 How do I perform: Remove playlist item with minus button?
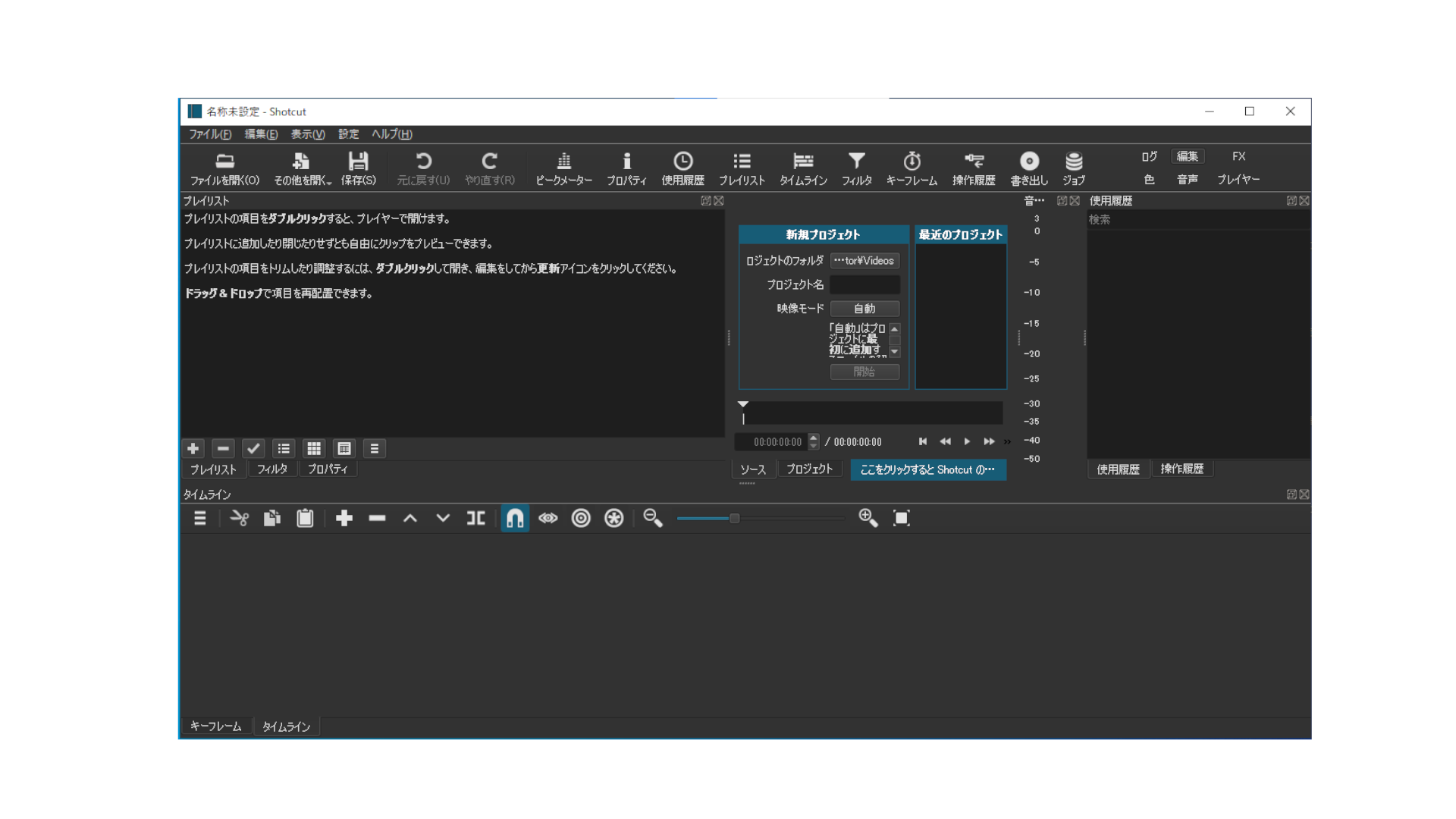coord(223,449)
